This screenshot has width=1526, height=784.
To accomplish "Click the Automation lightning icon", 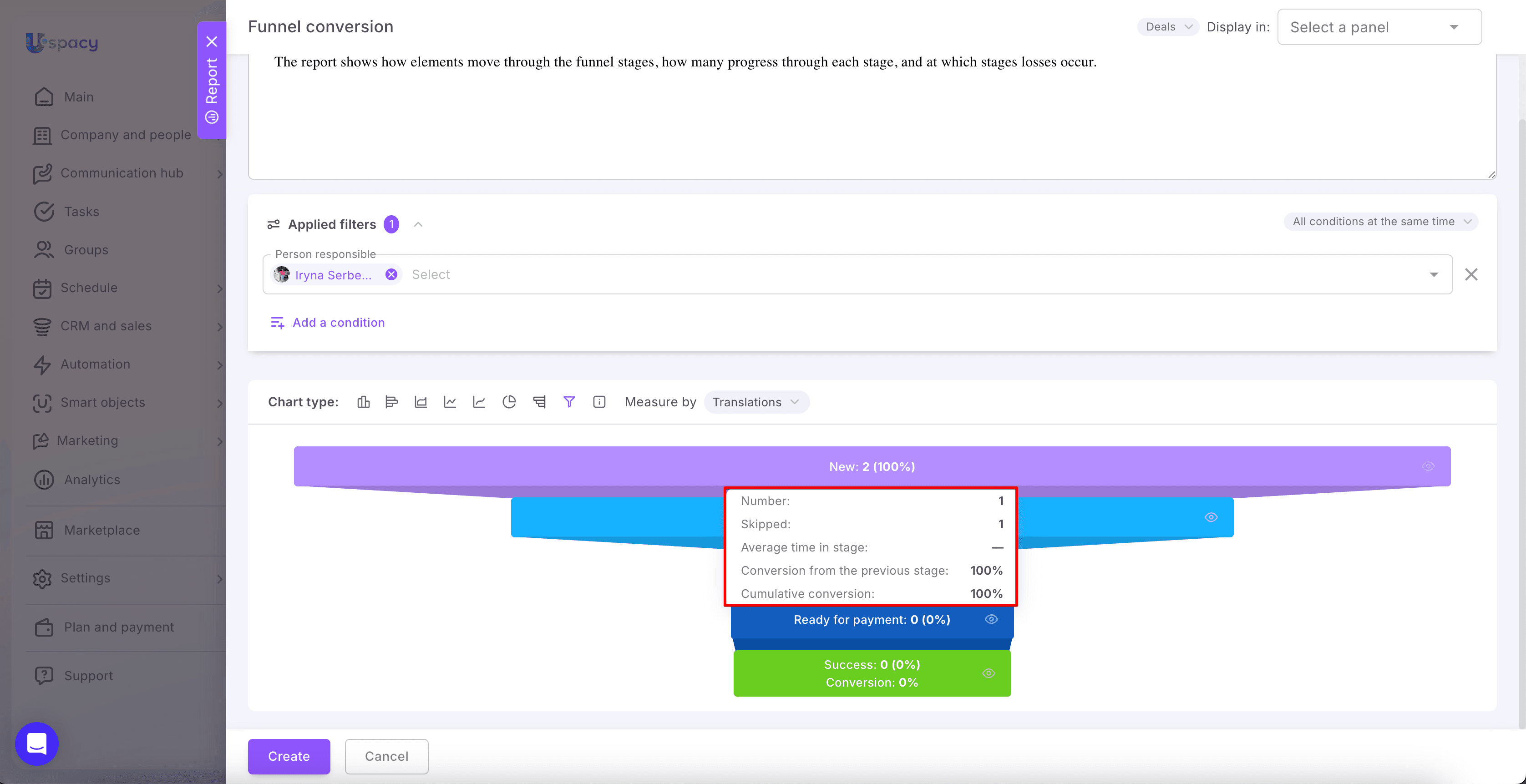I will [42, 365].
